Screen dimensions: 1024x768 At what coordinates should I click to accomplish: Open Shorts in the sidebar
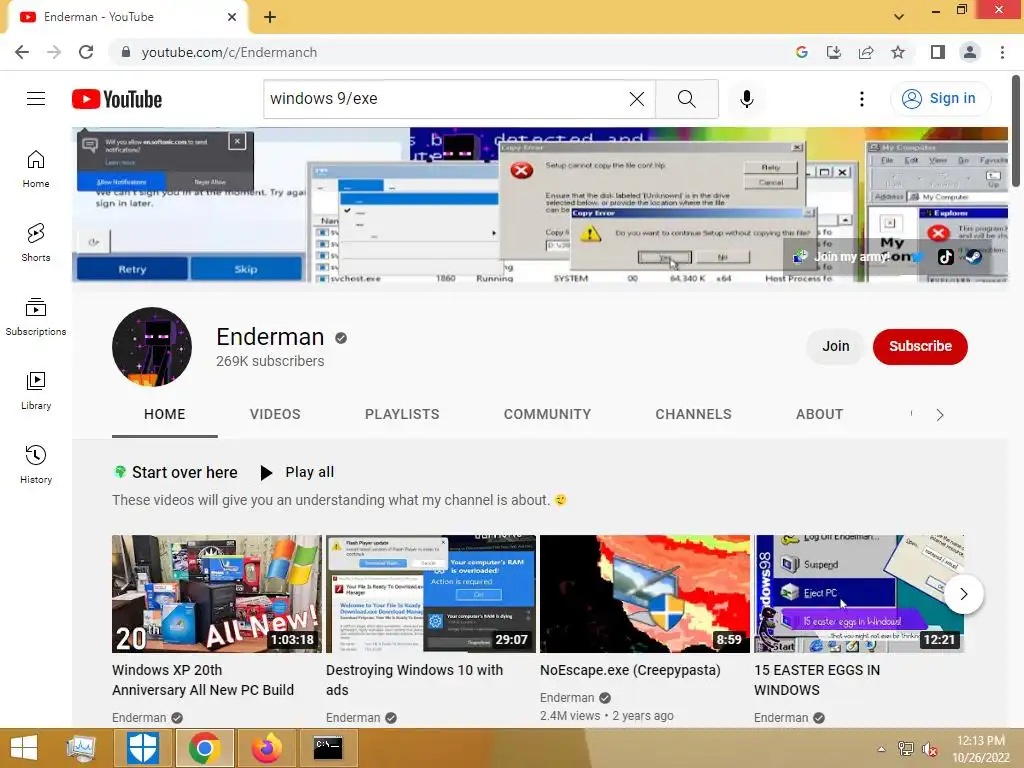pos(36,242)
